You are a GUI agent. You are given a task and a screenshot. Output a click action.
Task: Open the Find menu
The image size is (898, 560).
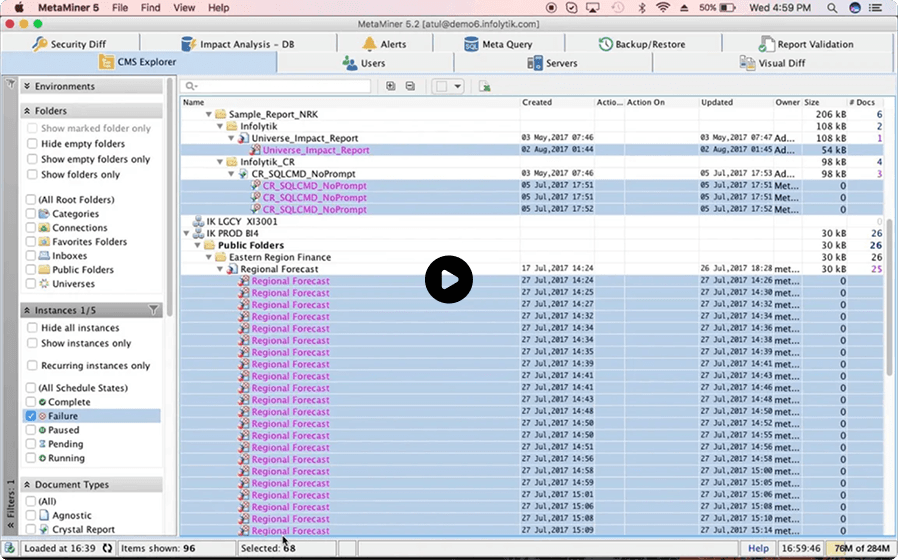click(x=151, y=7)
